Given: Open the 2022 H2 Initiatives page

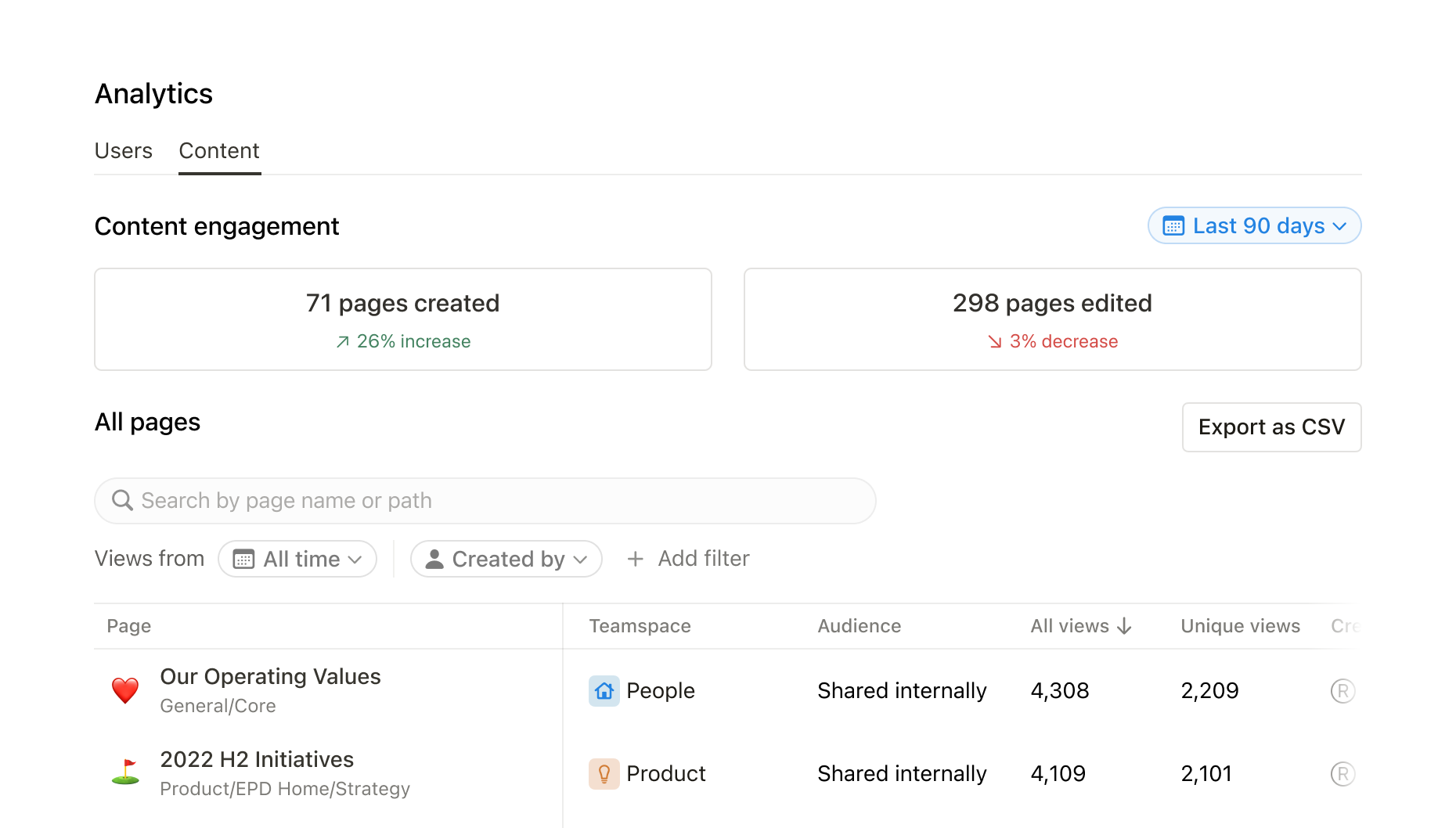Looking at the screenshot, I should coord(257,760).
